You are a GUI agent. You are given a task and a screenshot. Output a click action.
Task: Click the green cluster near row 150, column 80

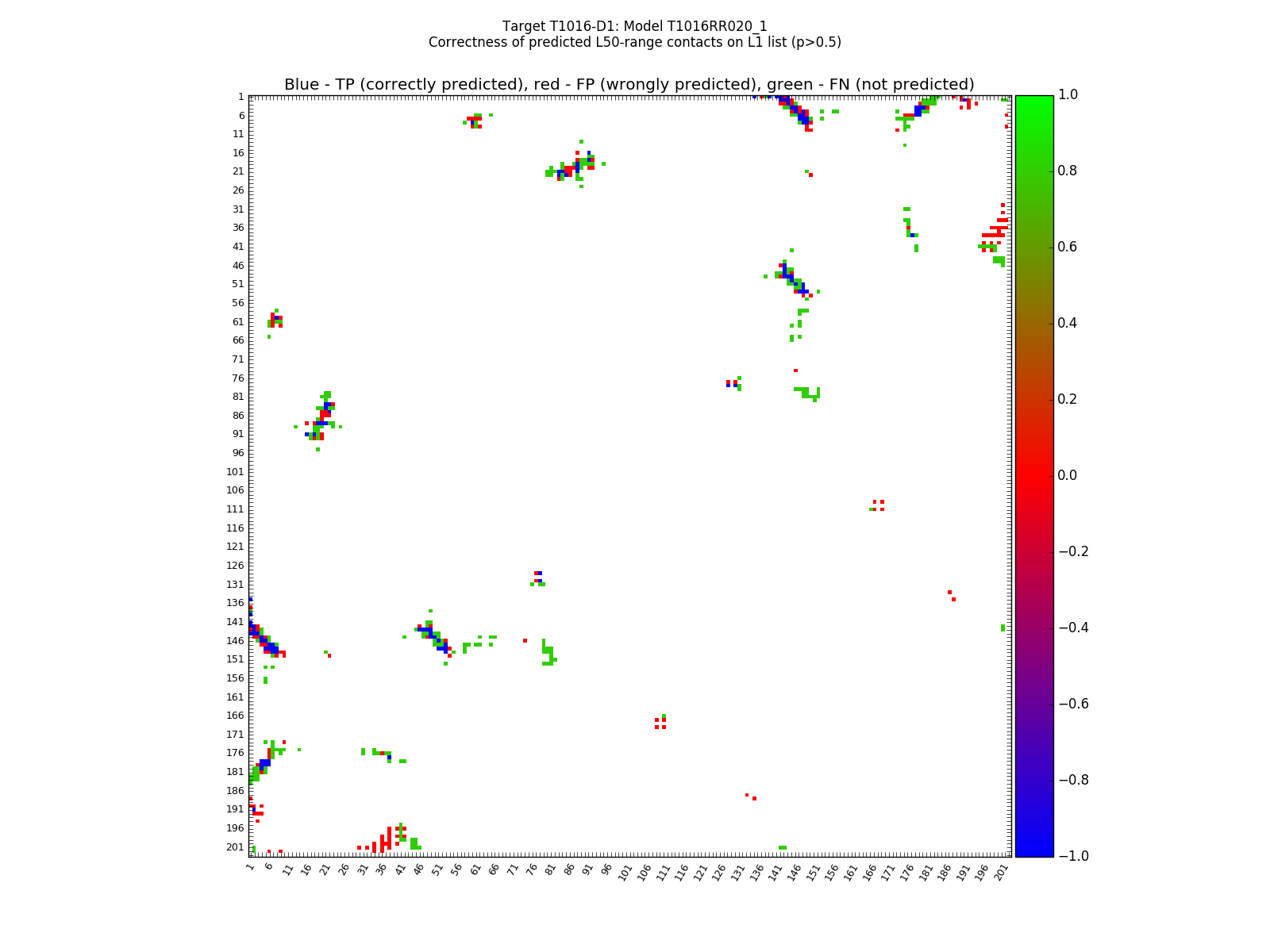coord(548,654)
